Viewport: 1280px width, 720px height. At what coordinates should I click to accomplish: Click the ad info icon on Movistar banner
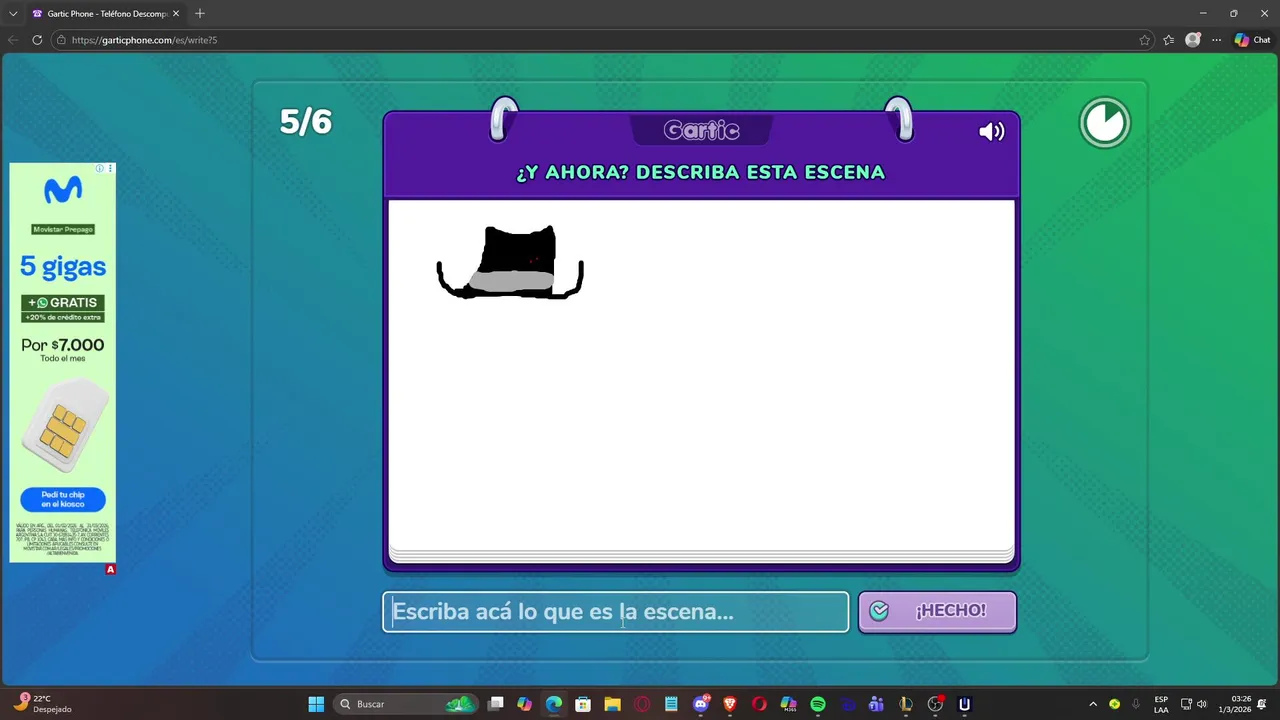pos(100,168)
